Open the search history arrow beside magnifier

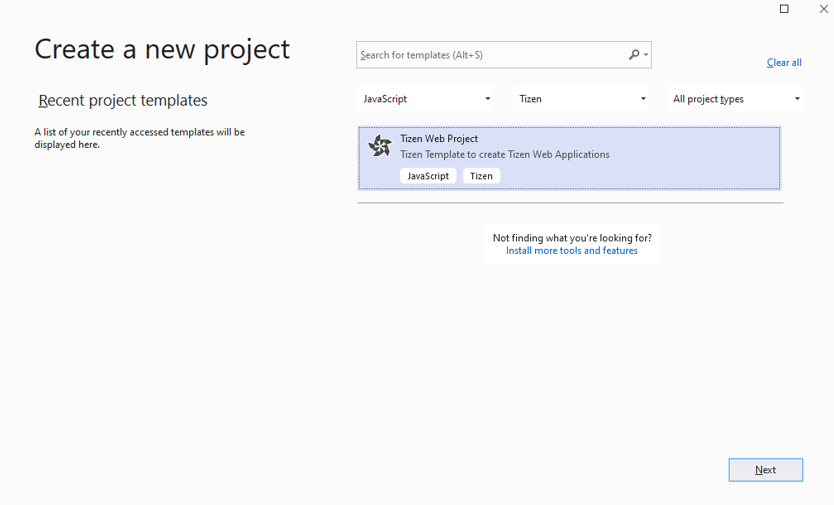646,55
